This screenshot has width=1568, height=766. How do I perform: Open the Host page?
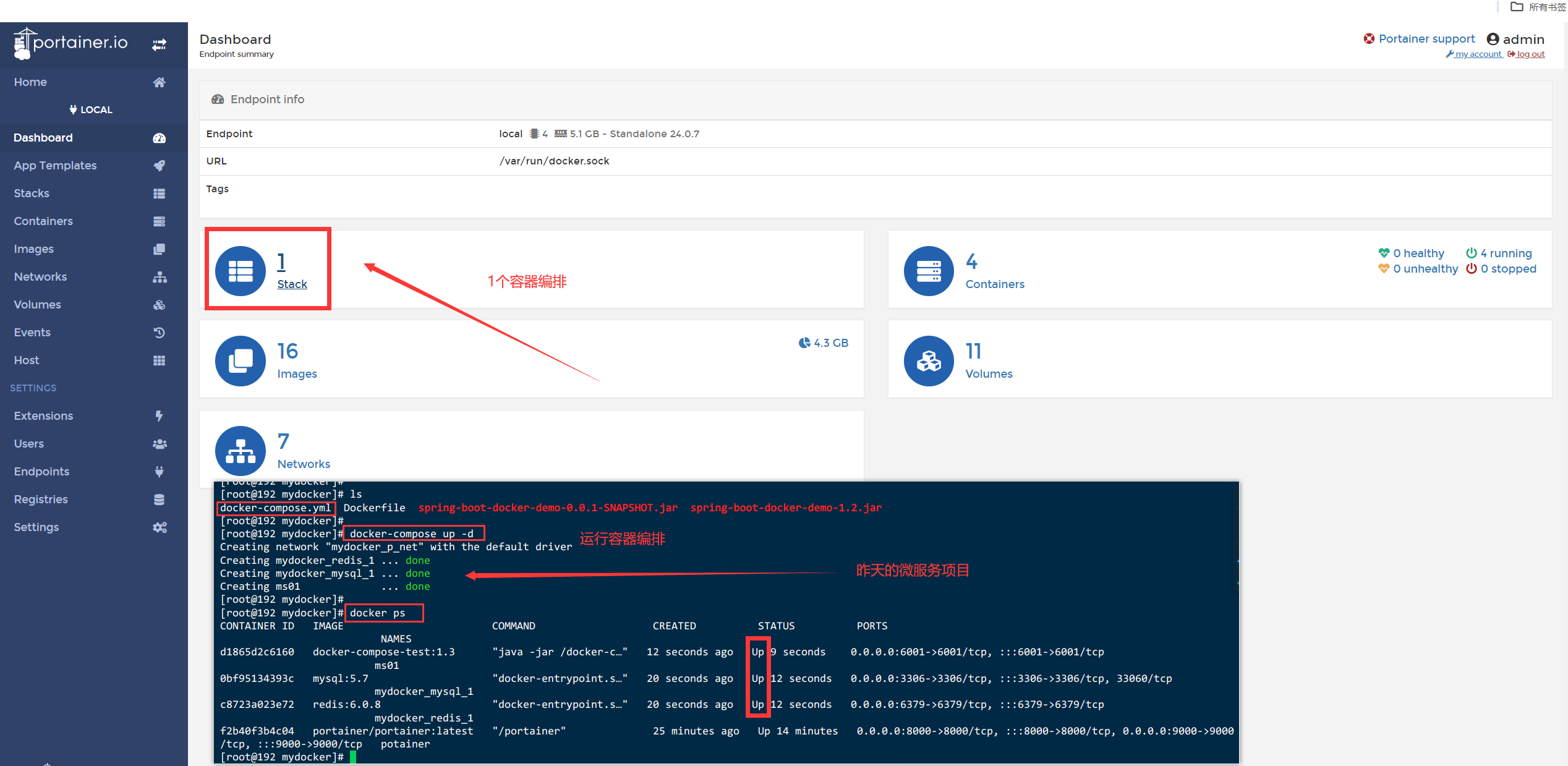pyautogui.click(x=27, y=360)
